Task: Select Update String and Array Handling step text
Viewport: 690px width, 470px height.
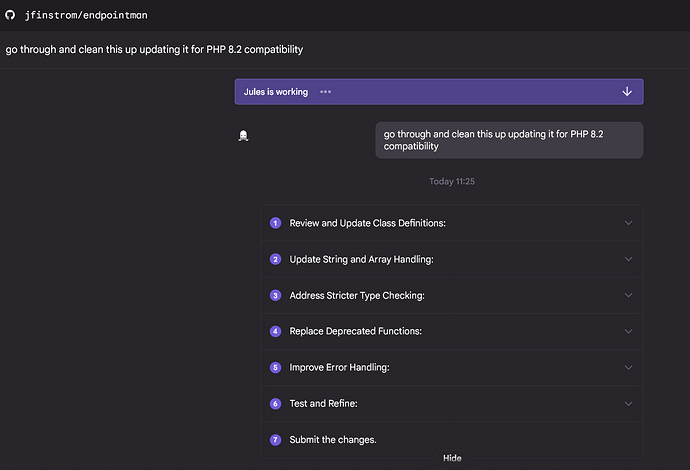Action: coord(361,259)
